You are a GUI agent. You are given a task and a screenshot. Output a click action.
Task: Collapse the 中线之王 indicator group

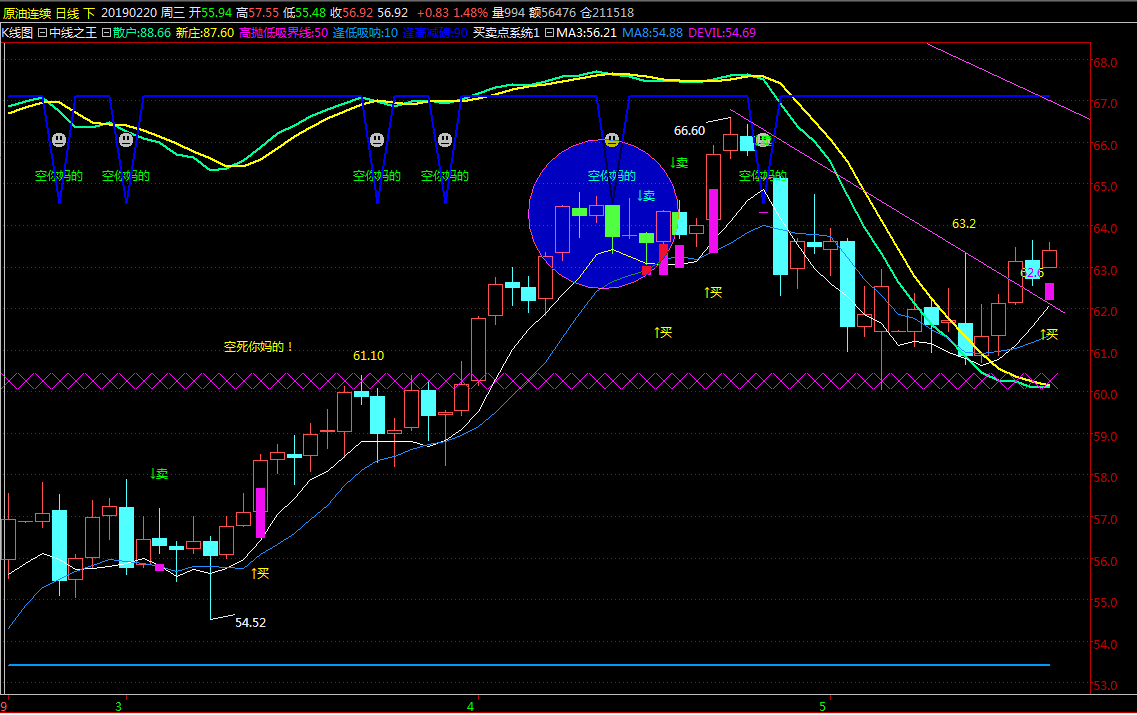point(43,32)
